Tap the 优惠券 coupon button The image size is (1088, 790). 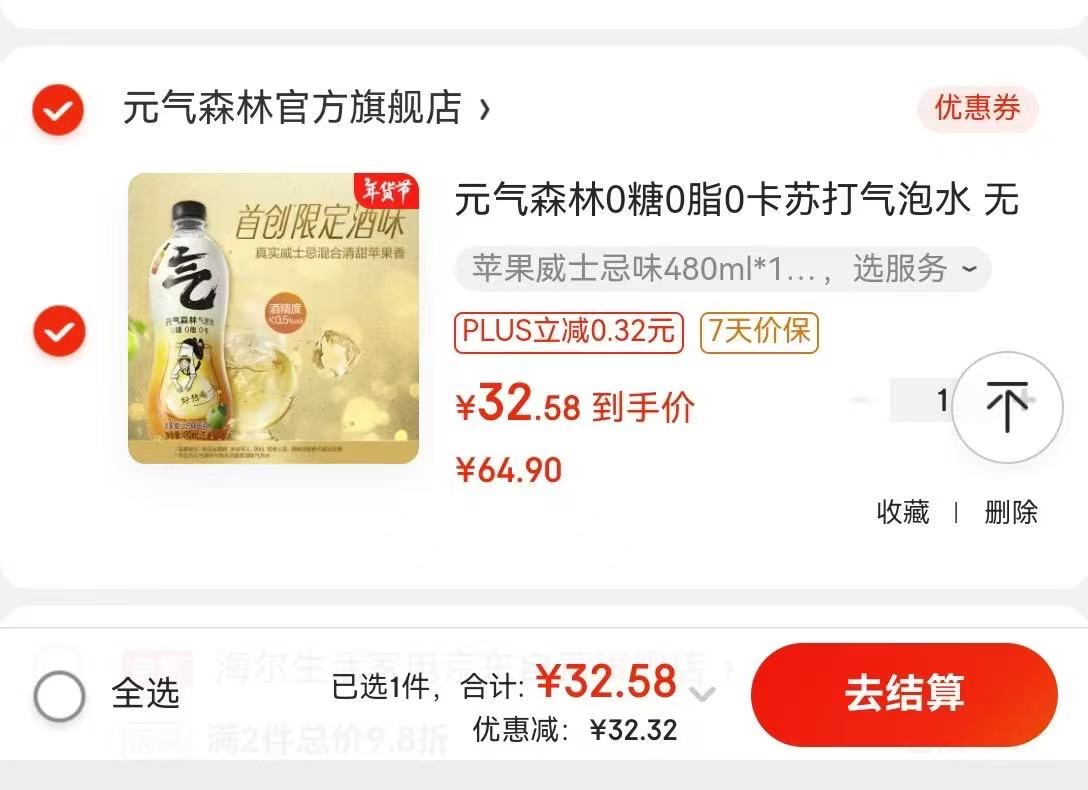click(977, 109)
